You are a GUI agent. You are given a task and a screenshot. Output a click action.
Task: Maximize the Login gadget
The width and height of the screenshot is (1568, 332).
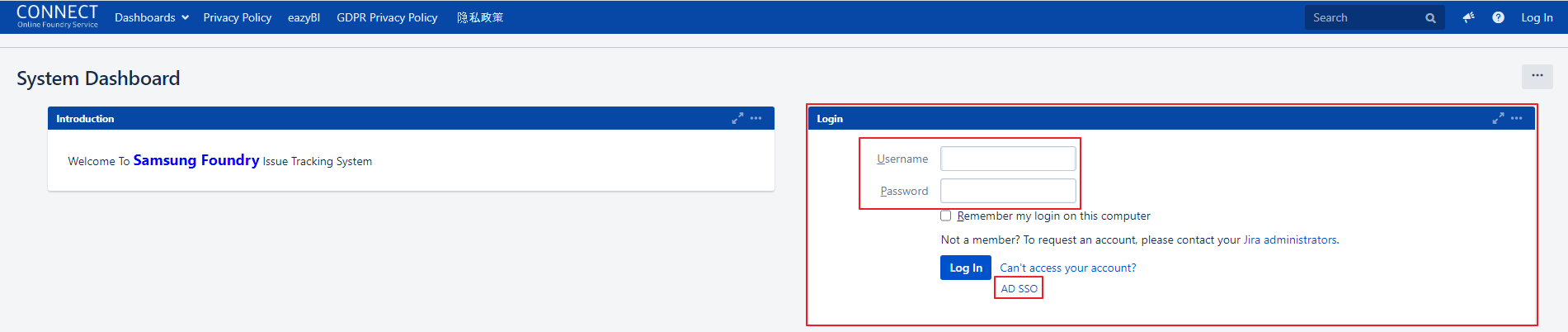1498,119
